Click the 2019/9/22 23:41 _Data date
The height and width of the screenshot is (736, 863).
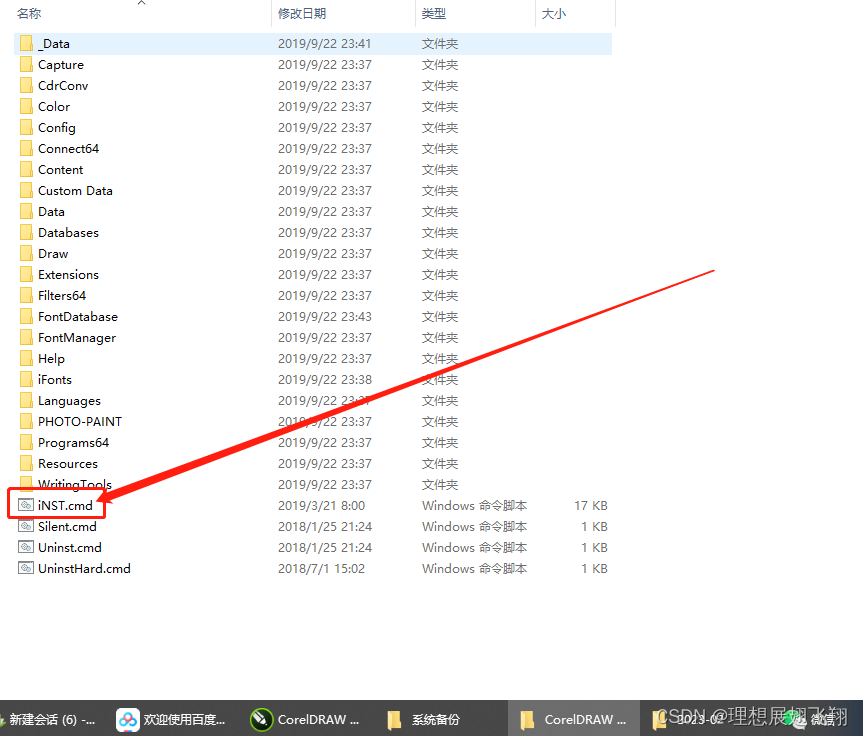click(325, 43)
